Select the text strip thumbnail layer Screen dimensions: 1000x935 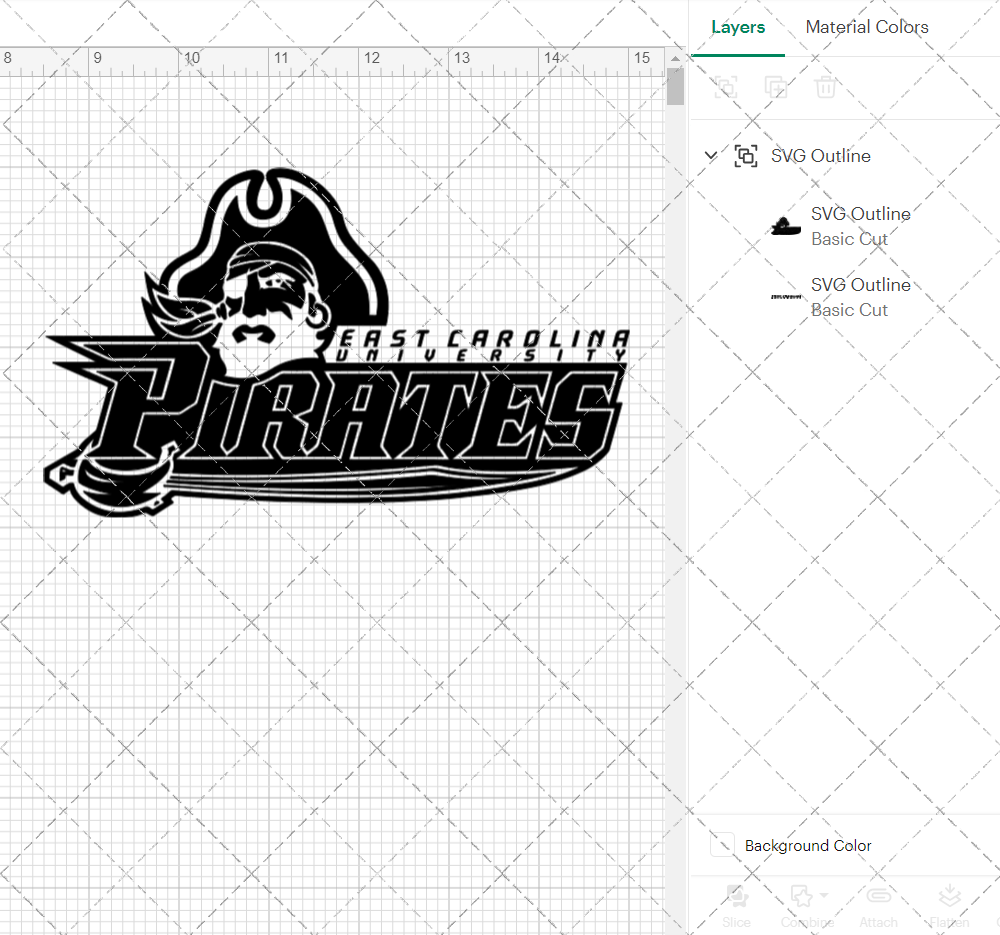pyautogui.click(x=786, y=297)
